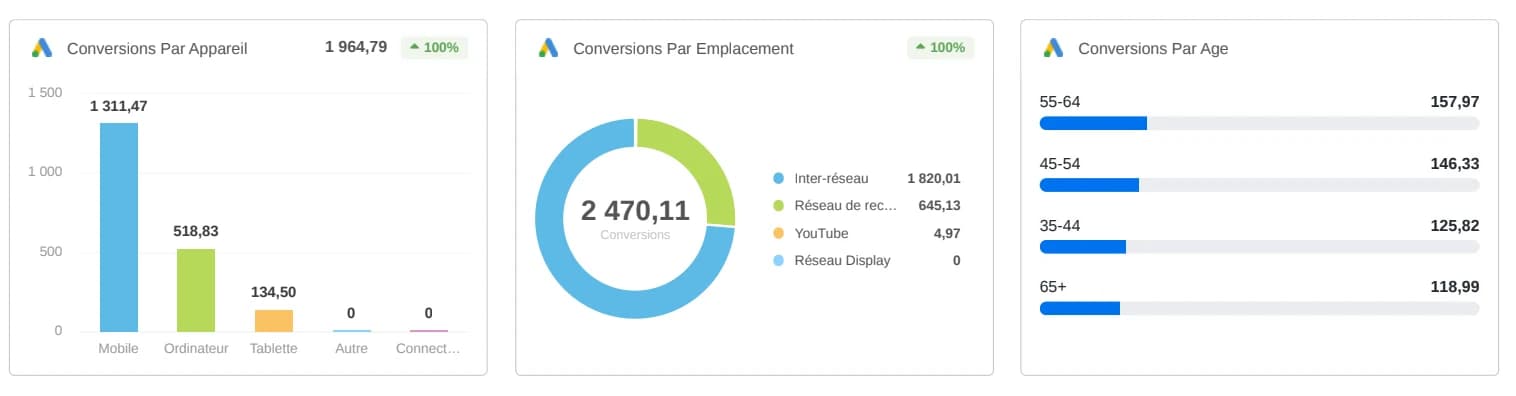Viewport: 1516px width, 396px height.
Task: Click the Inter-réseau legend label
Action: 831,179
